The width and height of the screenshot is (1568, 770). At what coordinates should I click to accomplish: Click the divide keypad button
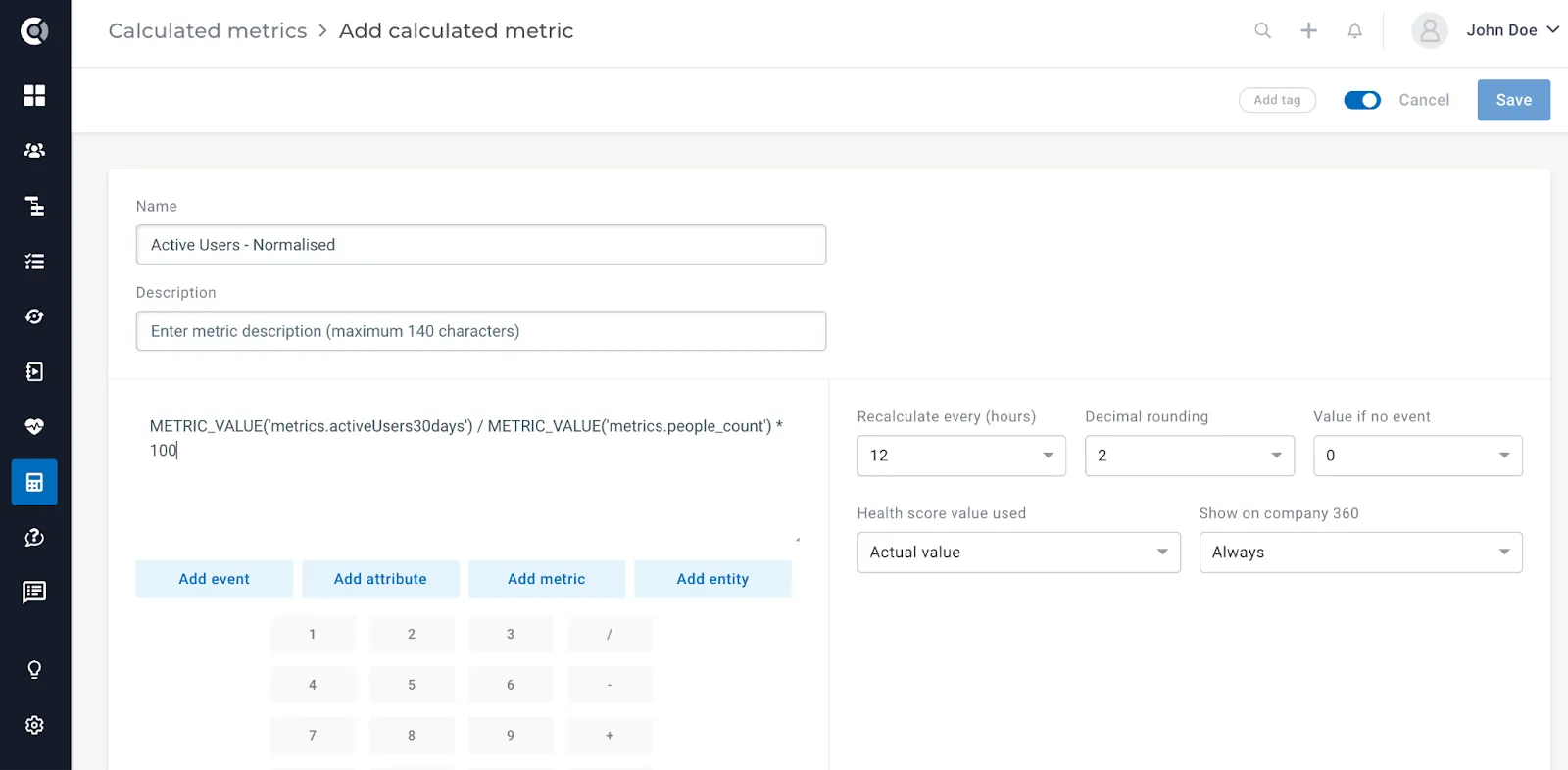tap(610, 634)
